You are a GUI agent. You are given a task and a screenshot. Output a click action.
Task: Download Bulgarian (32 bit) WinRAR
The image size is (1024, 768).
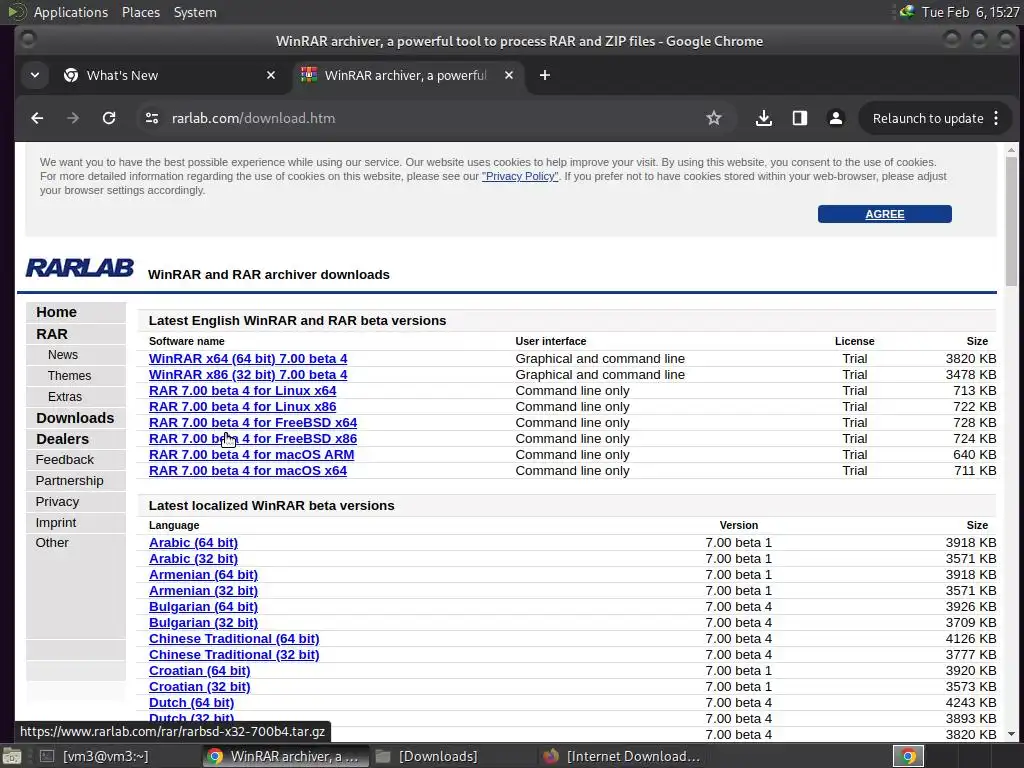coord(203,623)
